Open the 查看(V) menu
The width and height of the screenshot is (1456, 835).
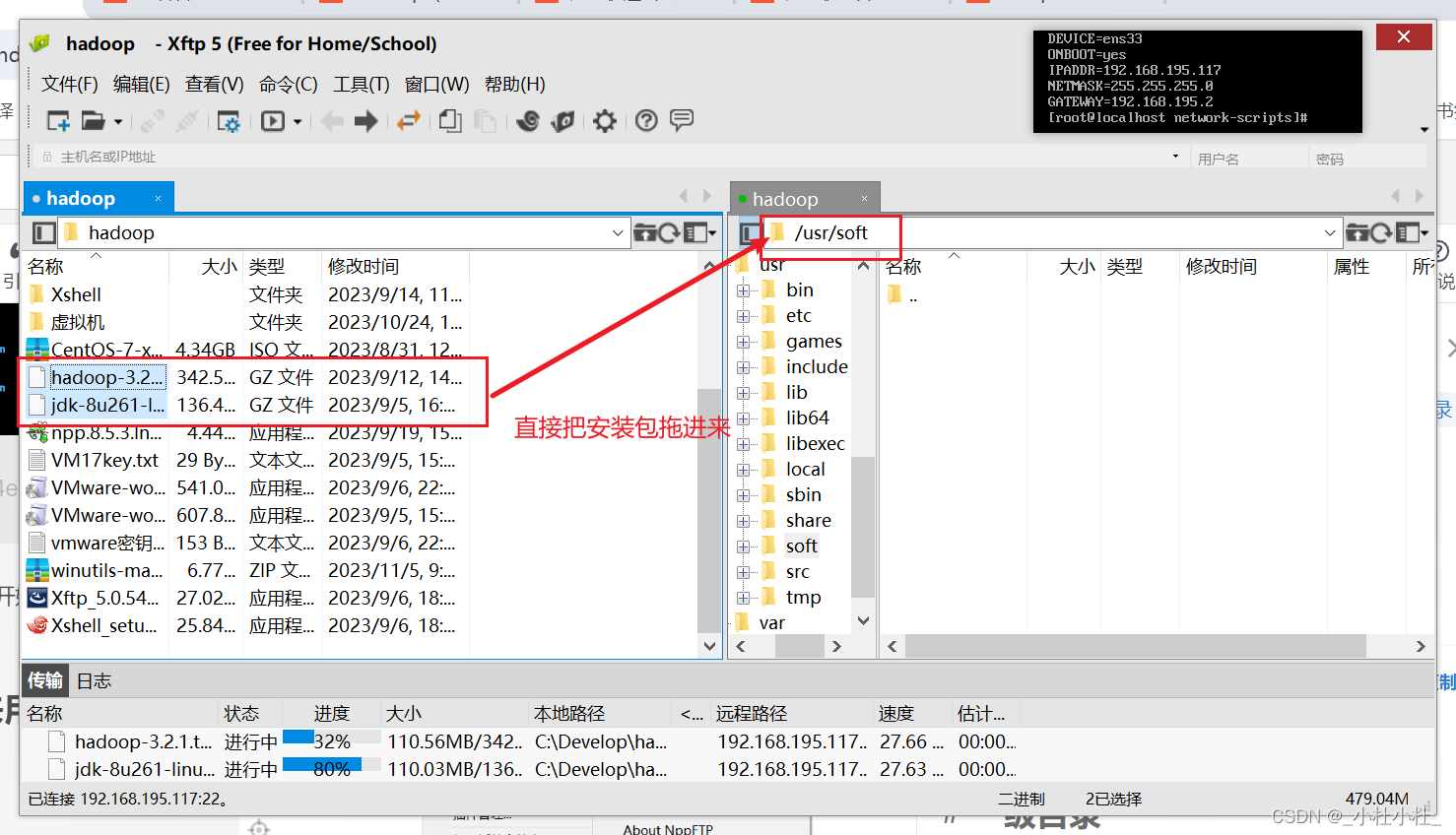click(214, 85)
